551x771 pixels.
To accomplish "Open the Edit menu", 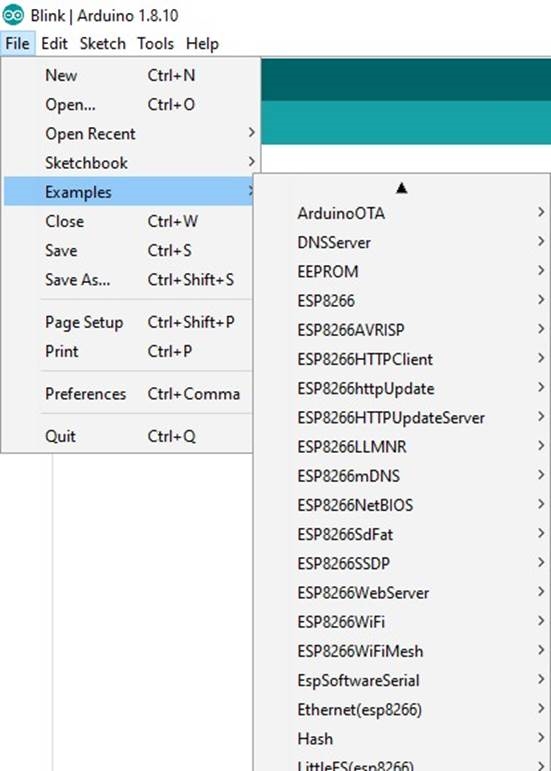I will pyautogui.click(x=54, y=44).
